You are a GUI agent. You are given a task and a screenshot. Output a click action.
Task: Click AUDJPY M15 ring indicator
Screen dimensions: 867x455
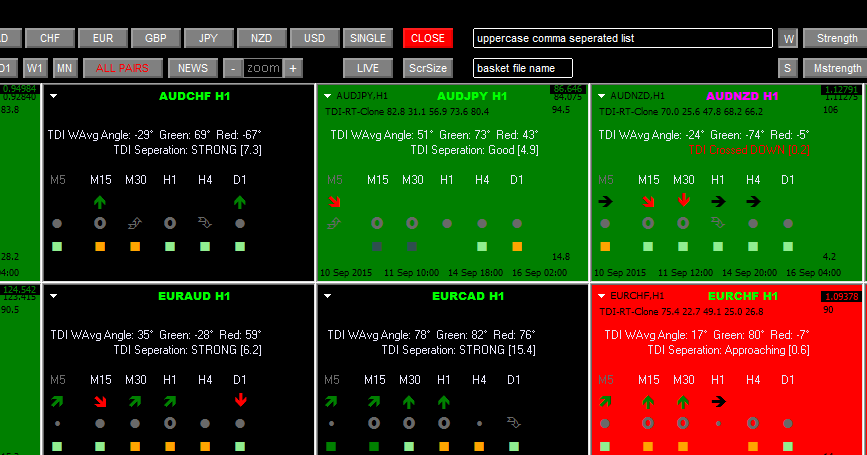[x=377, y=223]
